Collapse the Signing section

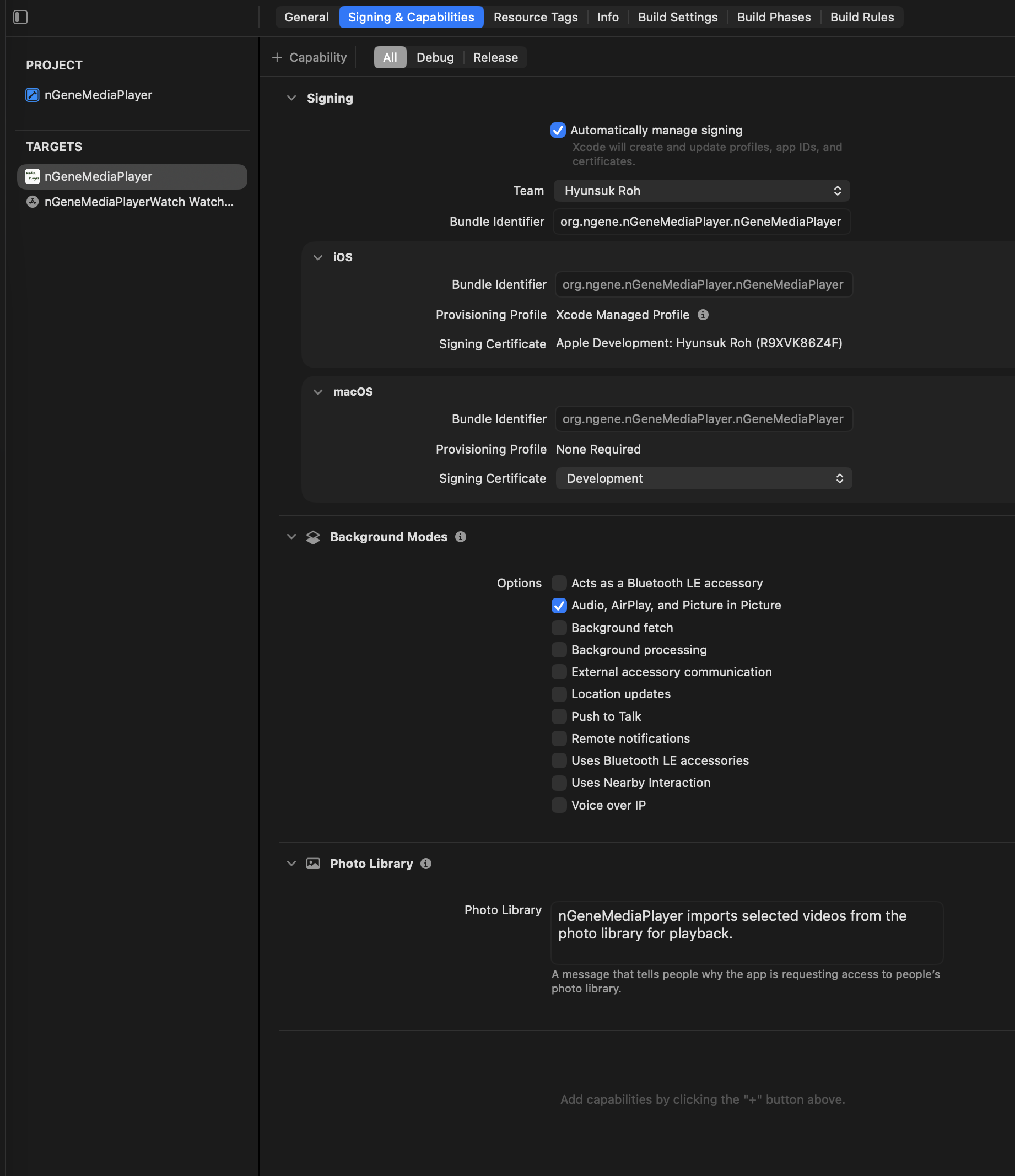pyautogui.click(x=292, y=98)
